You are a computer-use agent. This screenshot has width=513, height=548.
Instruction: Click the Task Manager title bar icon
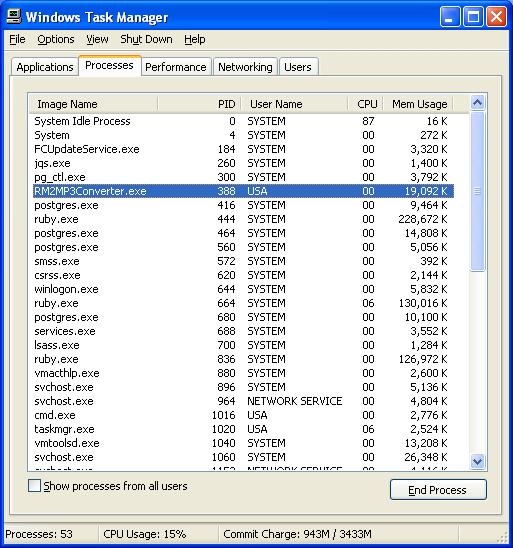click(x=14, y=16)
